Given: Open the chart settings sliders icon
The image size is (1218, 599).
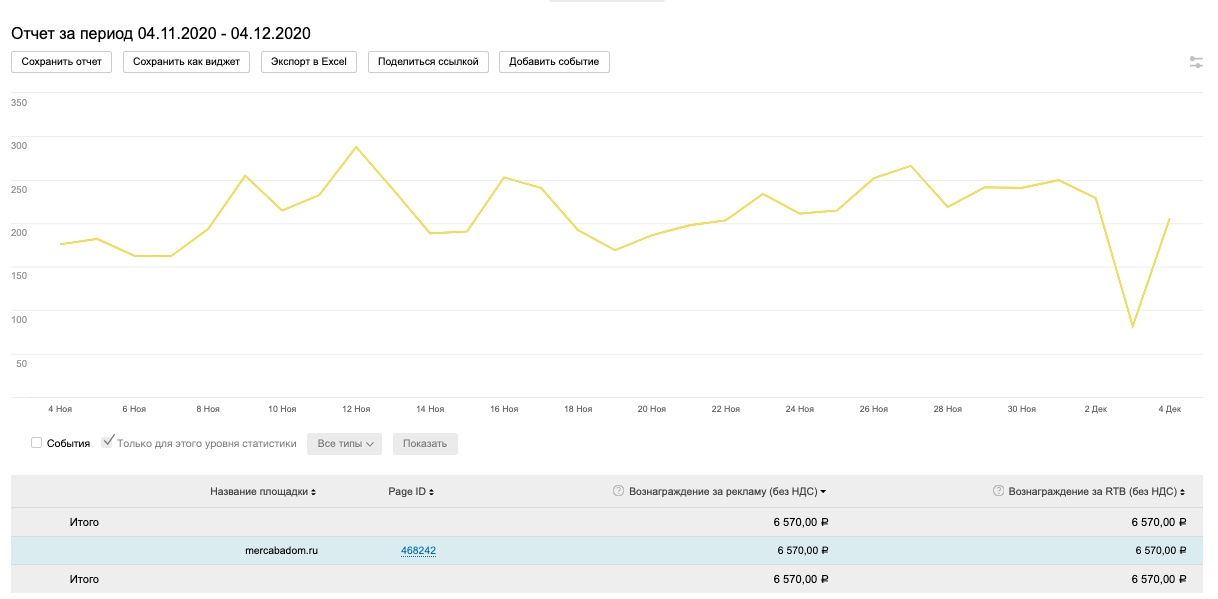Looking at the screenshot, I should (x=1196, y=62).
